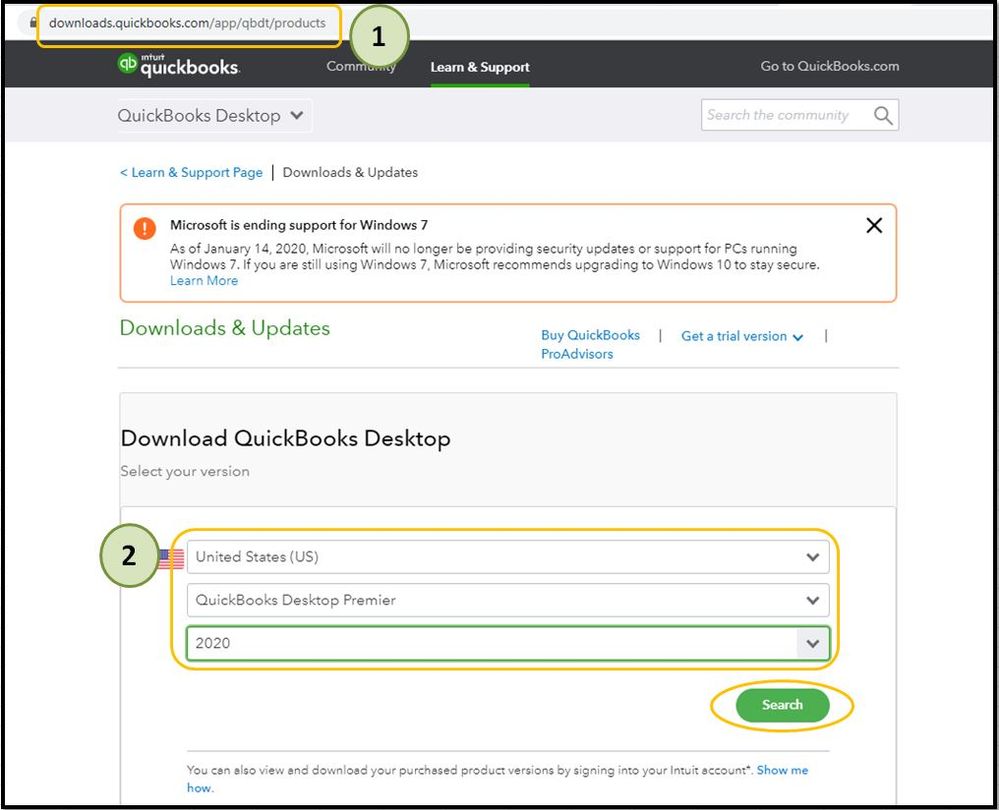Image resolution: width=999 pixels, height=810 pixels.
Task: Open the Community tab
Action: coord(361,66)
